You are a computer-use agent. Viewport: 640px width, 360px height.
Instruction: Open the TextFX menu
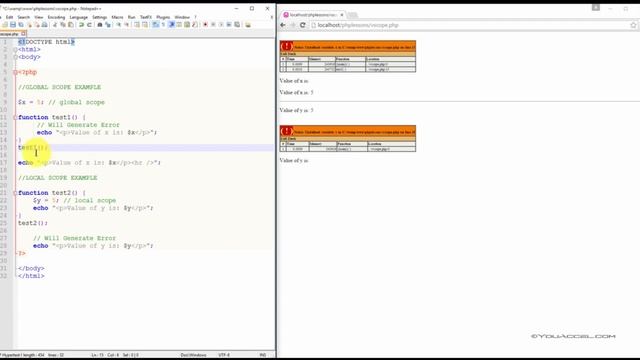click(146, 17)
